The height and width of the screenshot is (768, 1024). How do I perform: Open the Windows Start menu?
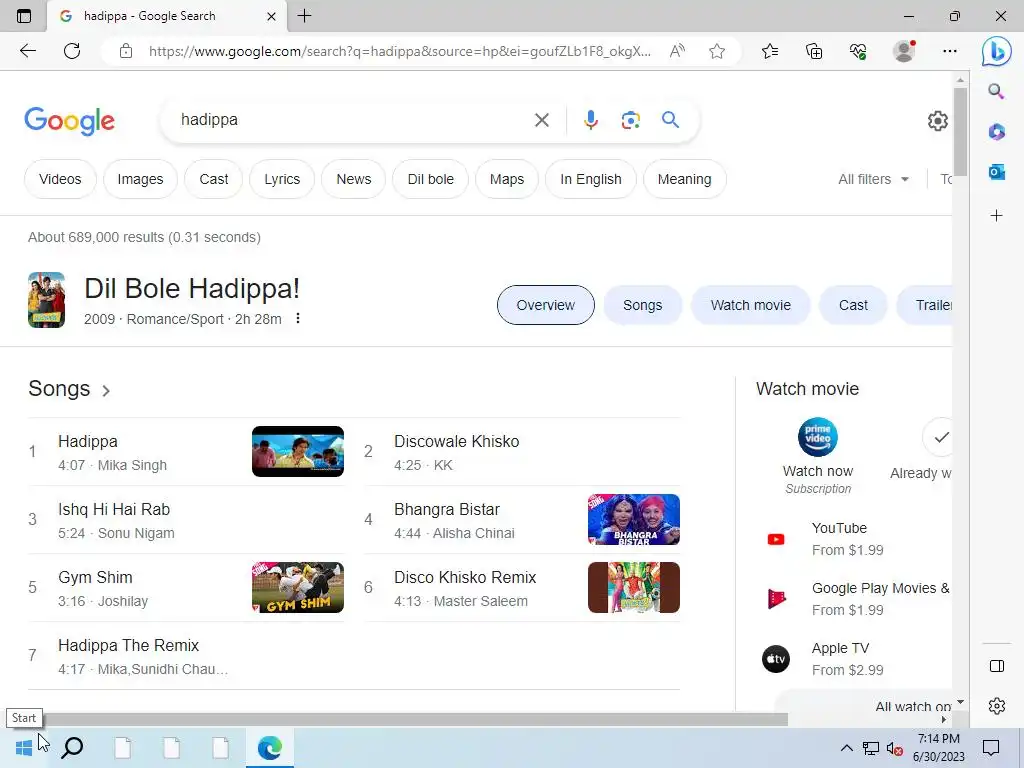(24, 748)
